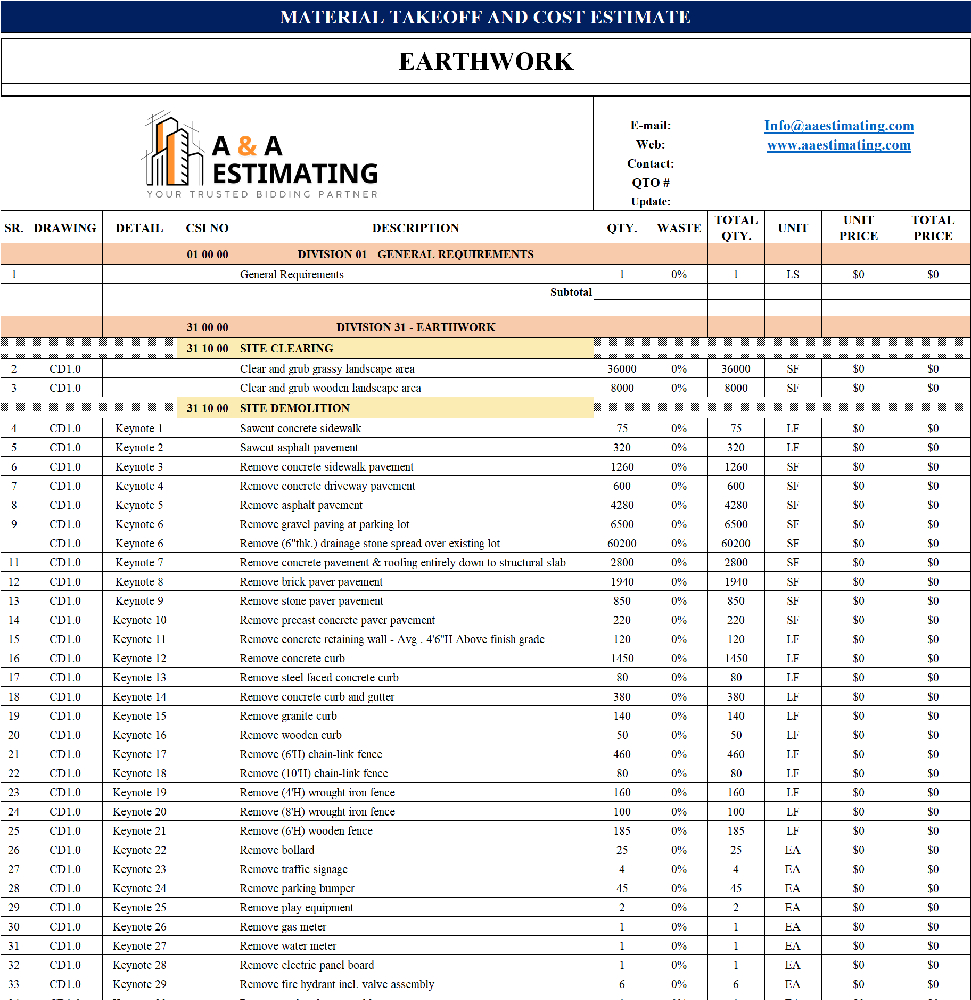The height and width of the screenshot is (1000, 971).
Task: Select the Division 31 - Earthwork section row
Action: pyautogui.click(x=415, y=327)
